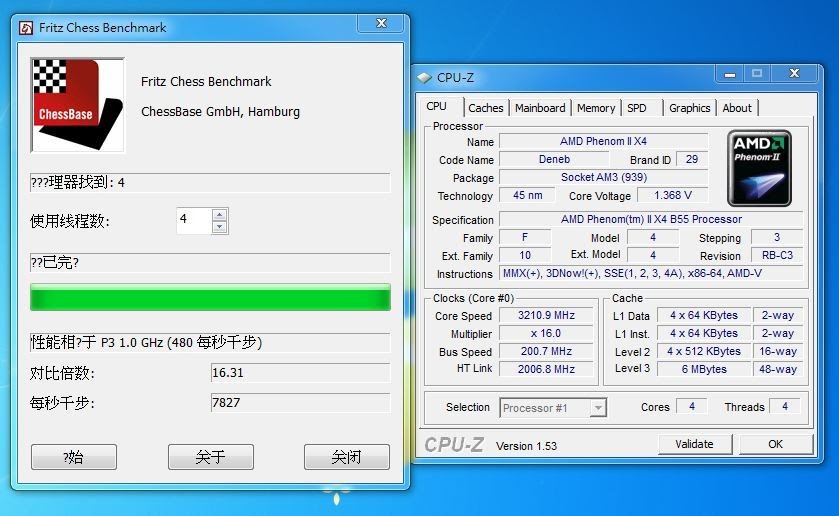Click Validate in CPU-Z

(695, 444)
